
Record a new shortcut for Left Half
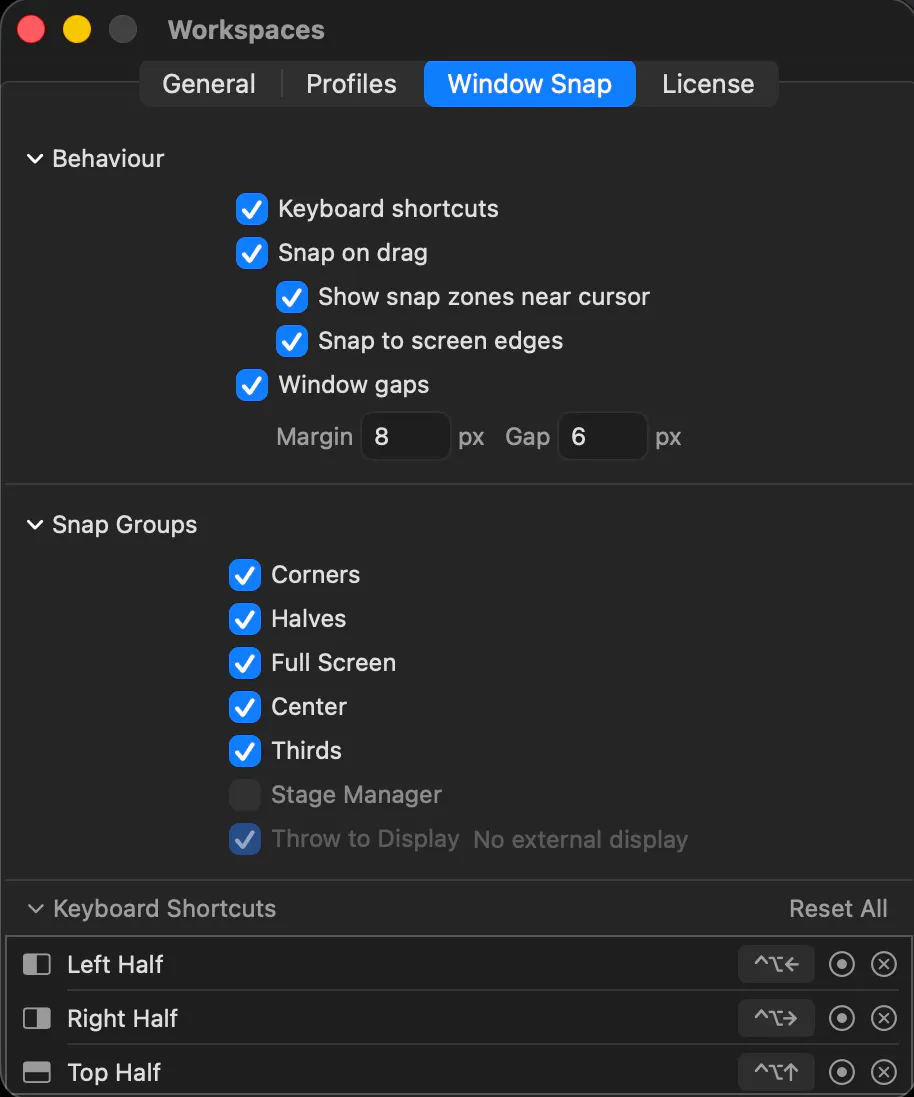pyautogui.click(x=842, y=964)
